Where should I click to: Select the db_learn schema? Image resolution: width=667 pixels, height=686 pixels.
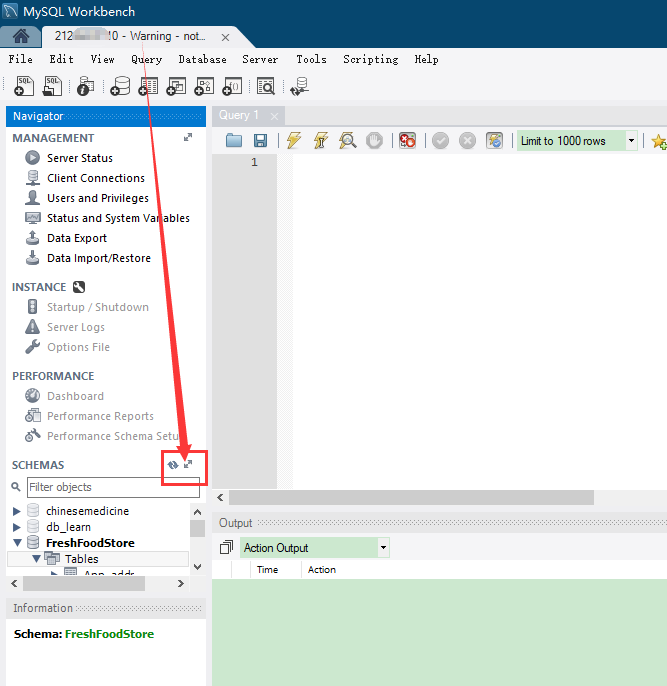tap(68, 527)
